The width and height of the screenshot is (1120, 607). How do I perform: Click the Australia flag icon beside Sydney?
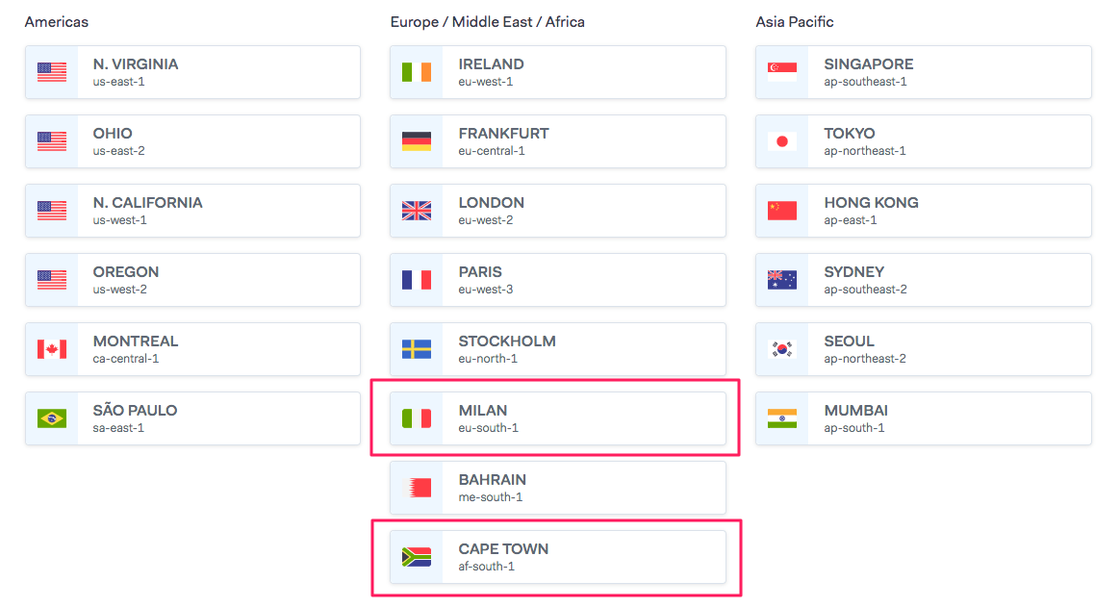coord(781,280)
